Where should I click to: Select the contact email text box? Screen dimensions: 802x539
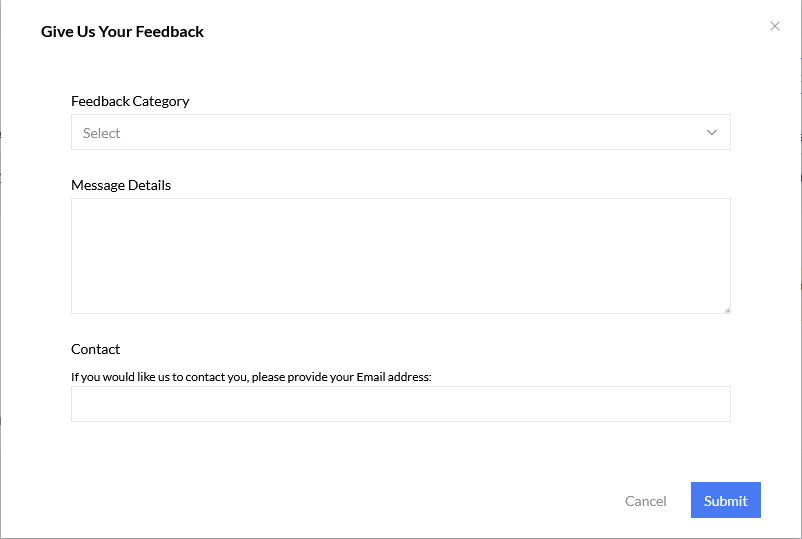coord(400,404)
